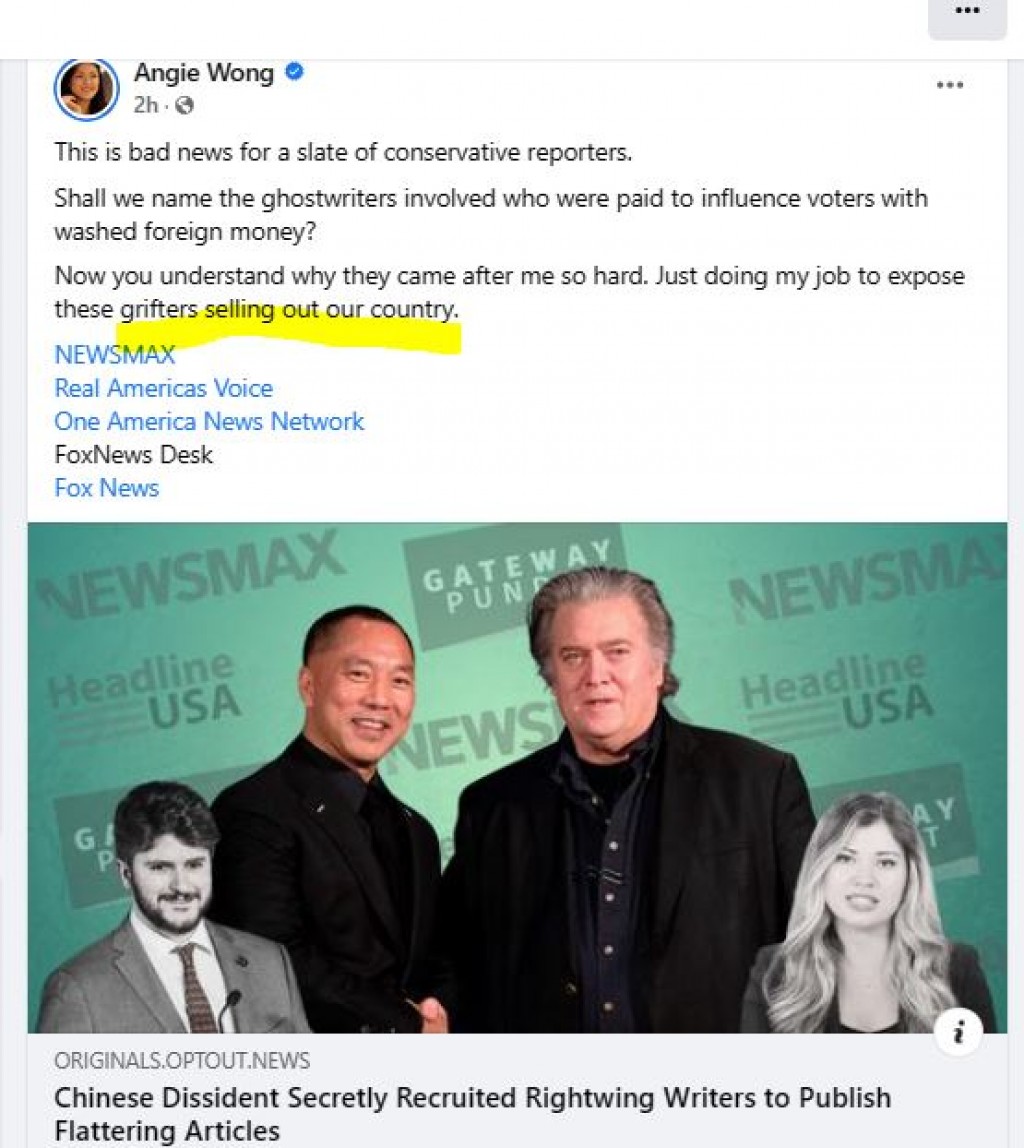Open the One America News Network link
This screenshot has width=1024, height=1148.
pos(208,421)
